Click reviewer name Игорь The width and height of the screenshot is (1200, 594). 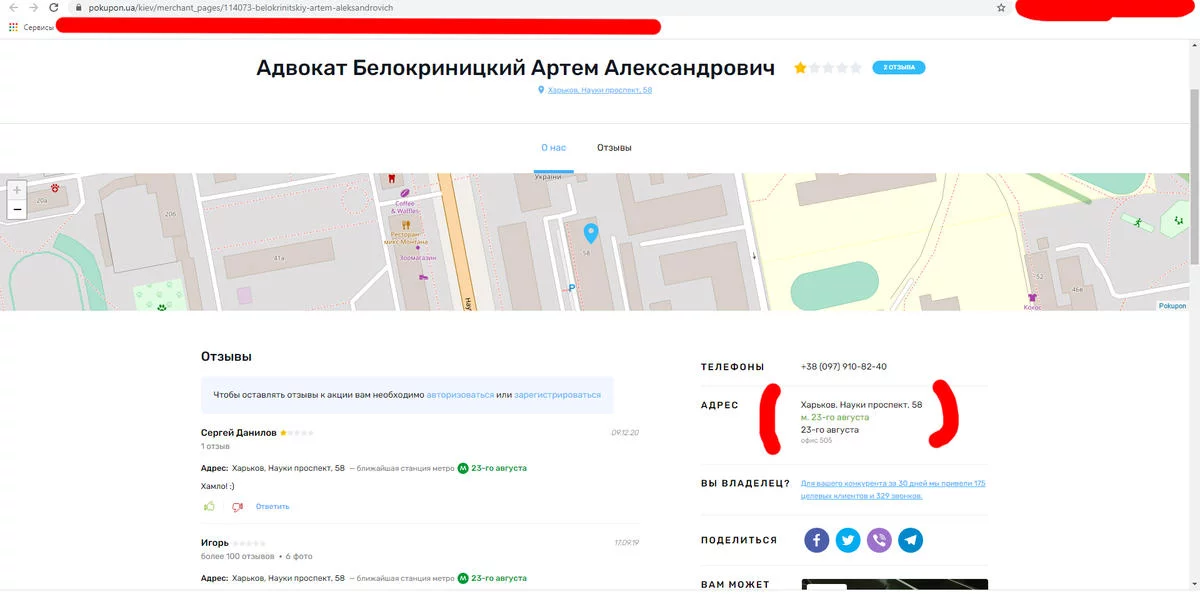pyautogui.click(x=215, y=543)
